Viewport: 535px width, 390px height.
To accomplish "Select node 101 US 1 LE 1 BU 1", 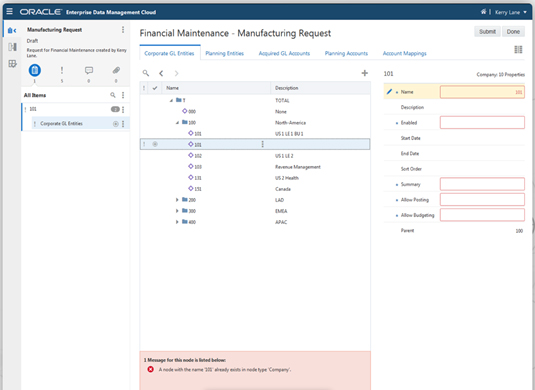I will [255, 133].
